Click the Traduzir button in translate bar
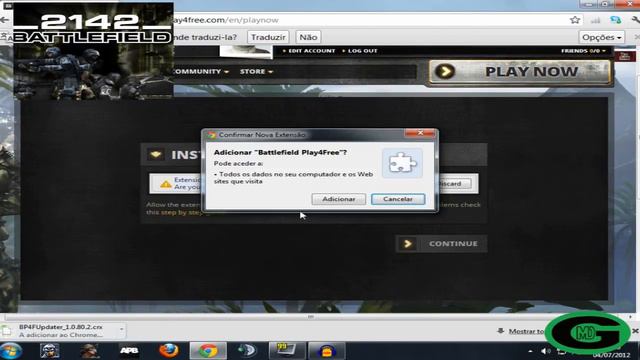The width and height of the screenshot is (640, 360). (x=268, y=37)
